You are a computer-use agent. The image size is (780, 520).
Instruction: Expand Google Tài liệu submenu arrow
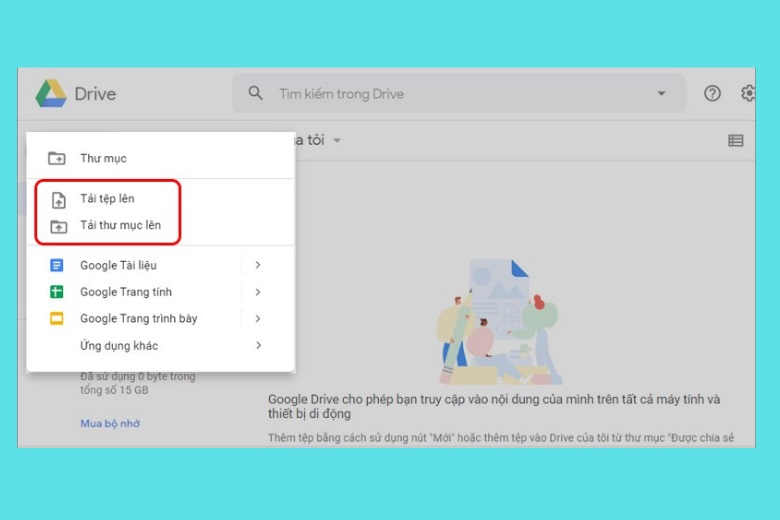click(258, 265)
